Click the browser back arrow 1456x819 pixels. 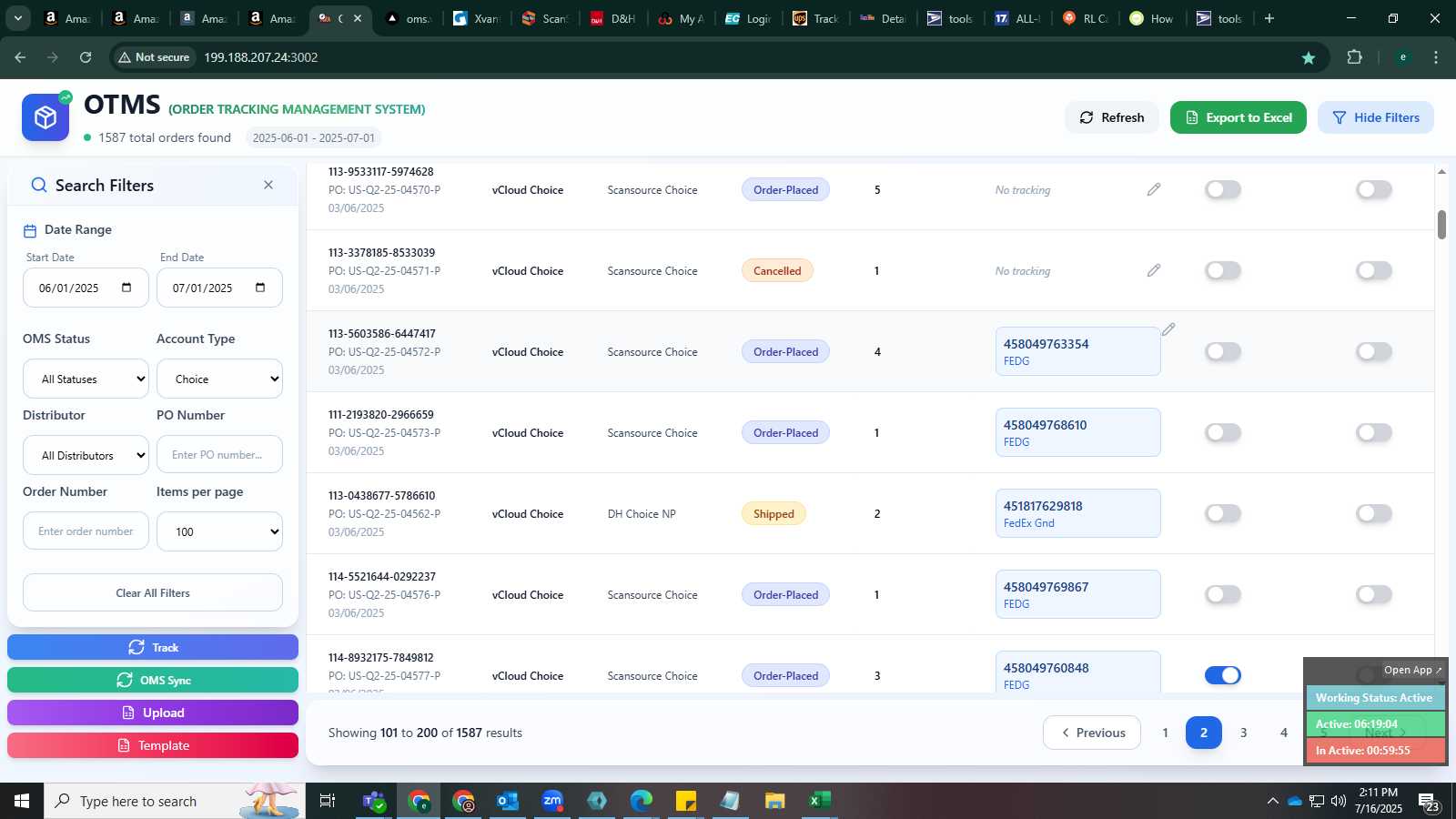pyautogui.click(x=20, y=57)
